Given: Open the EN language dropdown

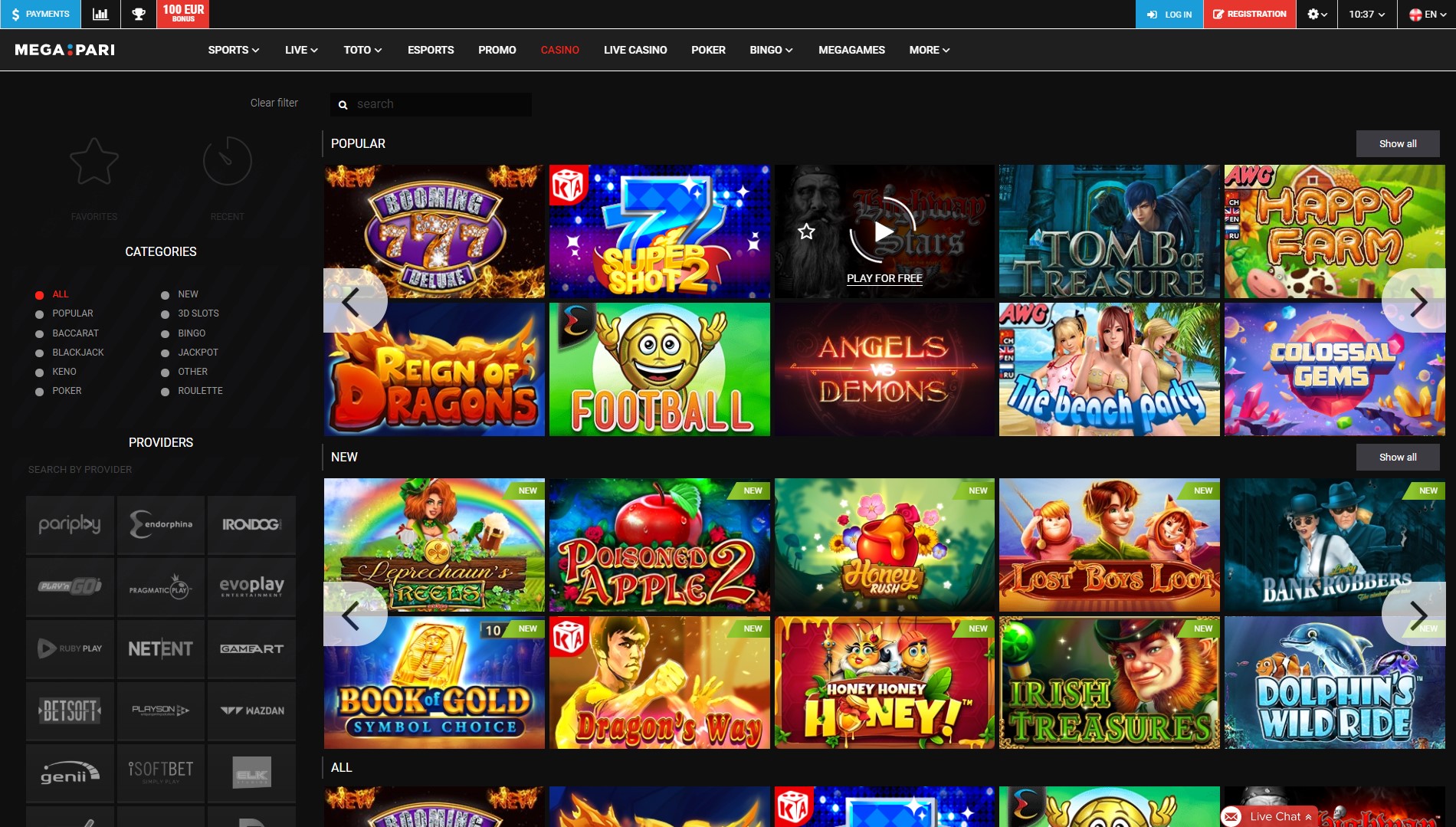Looking at the screenshot, I should [x=1428, y=14].
